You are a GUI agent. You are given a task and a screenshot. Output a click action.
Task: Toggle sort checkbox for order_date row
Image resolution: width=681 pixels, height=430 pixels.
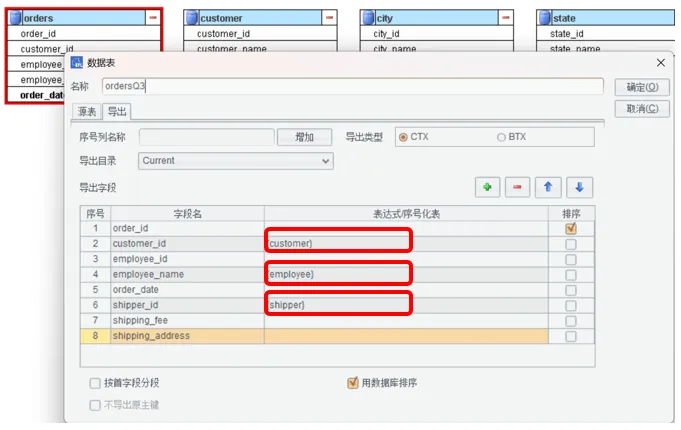571,290
